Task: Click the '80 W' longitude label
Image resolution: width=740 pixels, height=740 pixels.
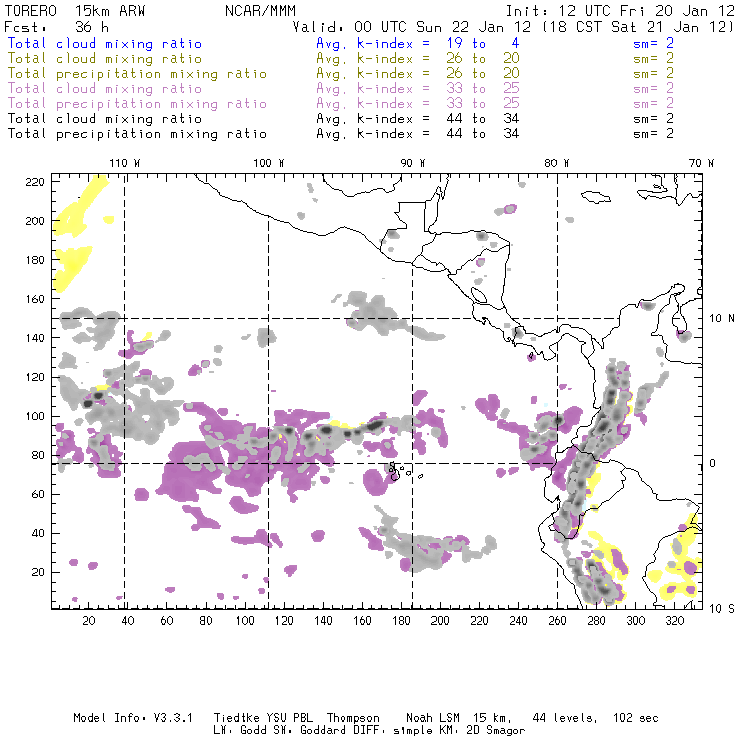Action: (557, 163)
